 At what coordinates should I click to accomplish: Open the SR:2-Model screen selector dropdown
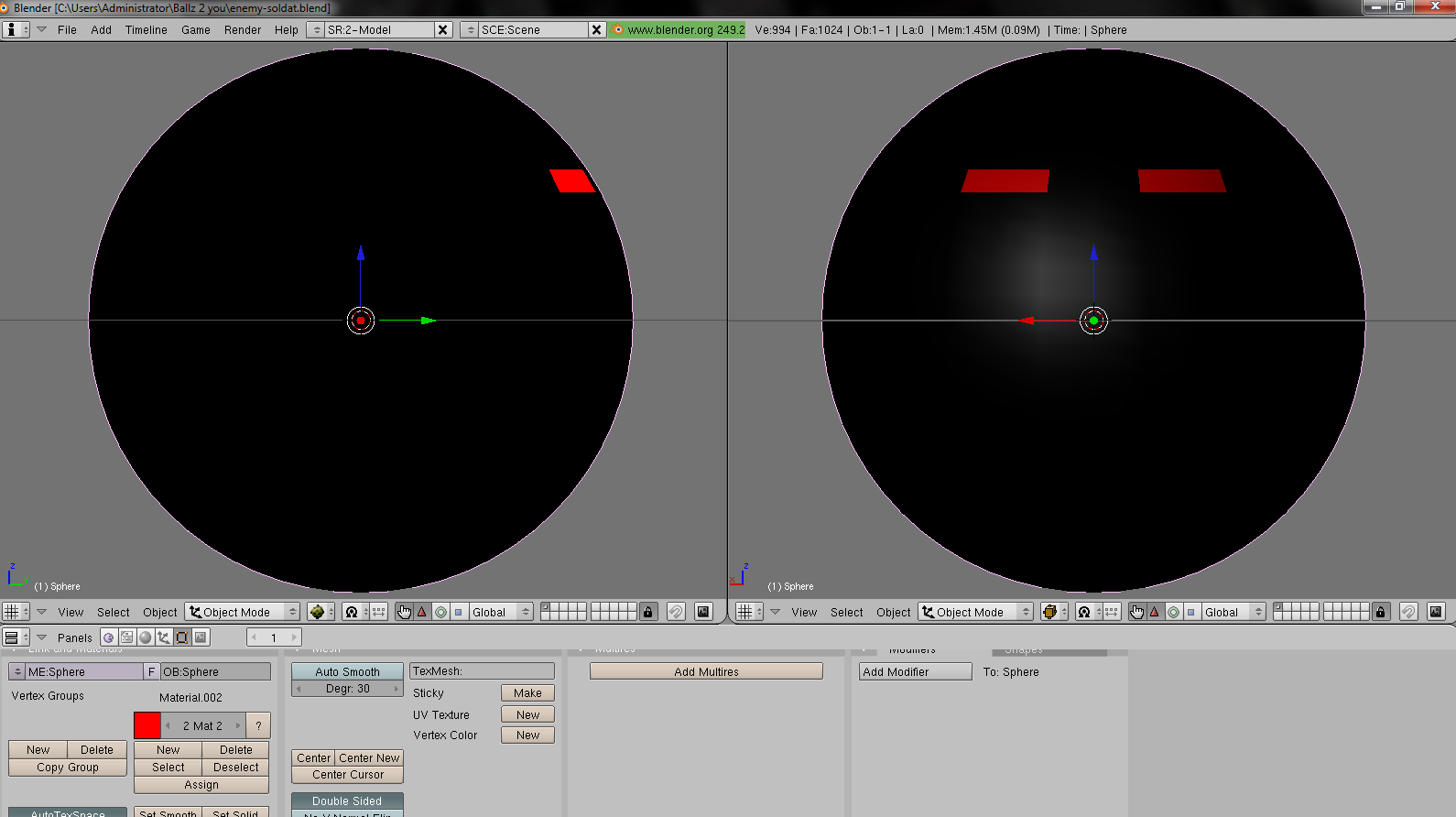tap(317, 29)
